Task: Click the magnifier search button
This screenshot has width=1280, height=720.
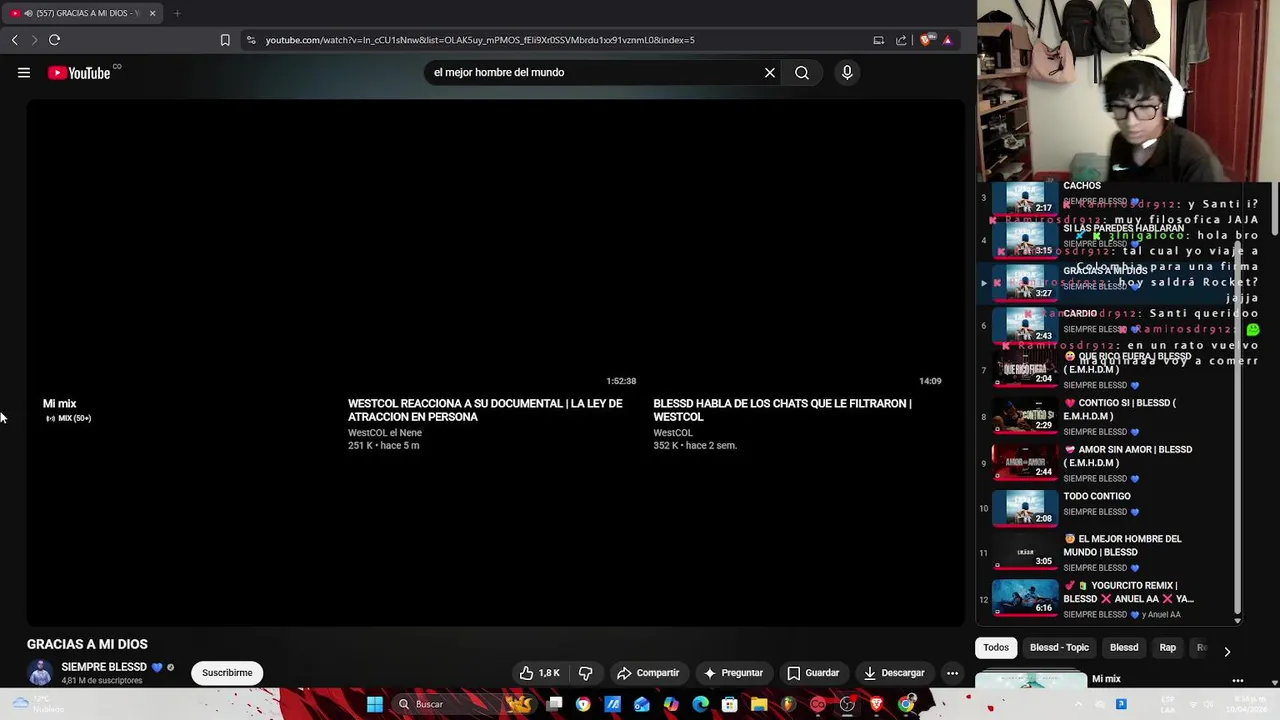Action: coord(802,72)
